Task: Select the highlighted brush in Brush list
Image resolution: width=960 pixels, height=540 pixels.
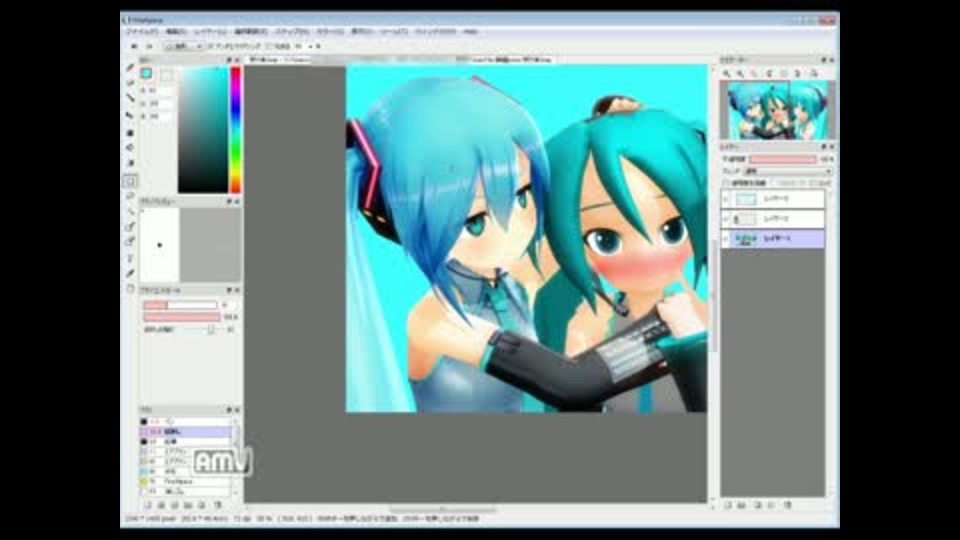Action: 186,432
